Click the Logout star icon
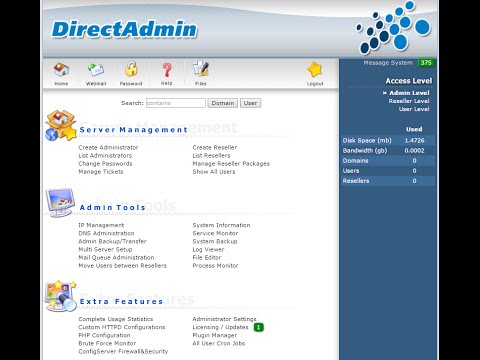480x360 pixels. (x=315, y=70)
